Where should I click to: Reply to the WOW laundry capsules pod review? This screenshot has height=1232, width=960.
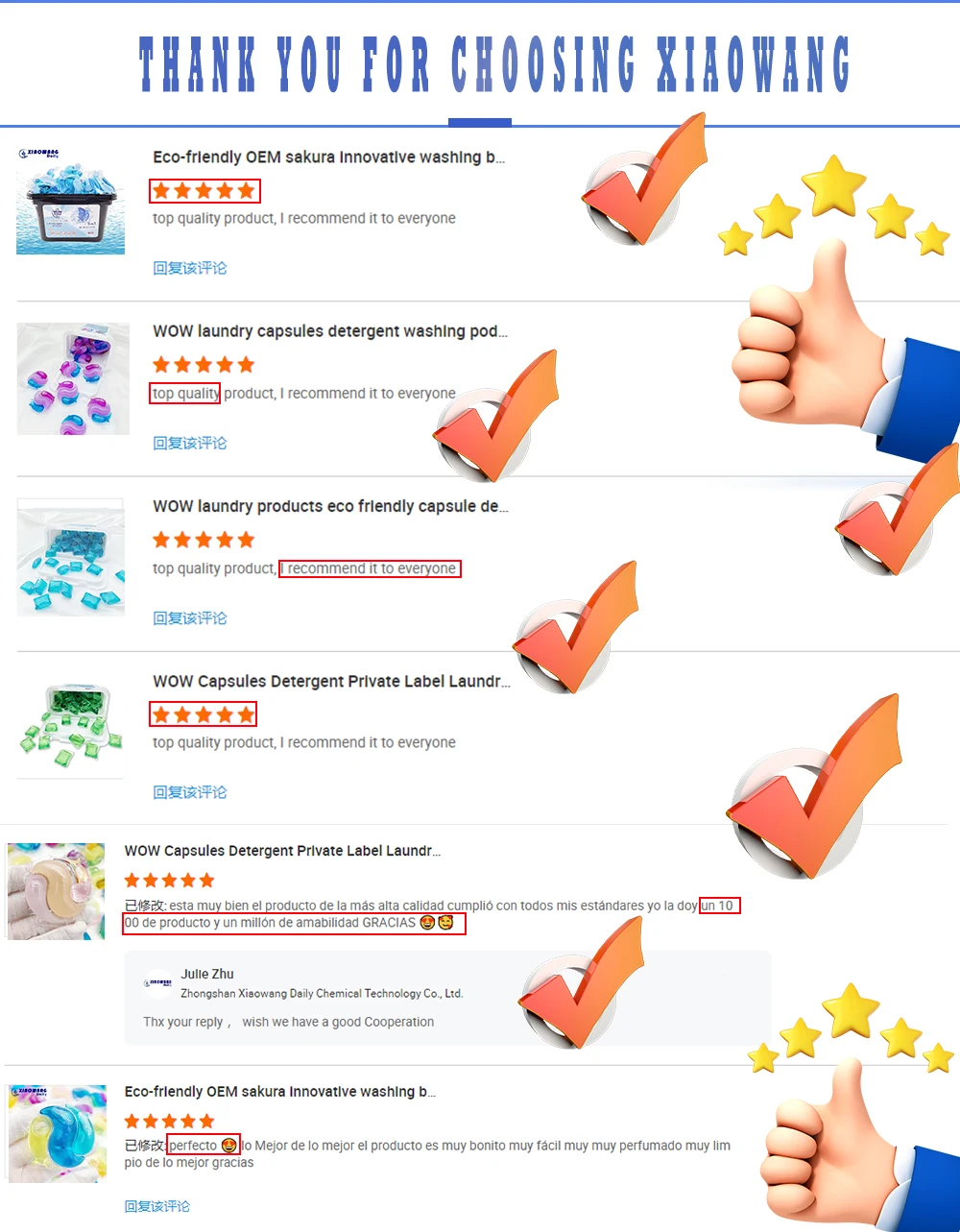pyautogui.click(x=190, y=443)
